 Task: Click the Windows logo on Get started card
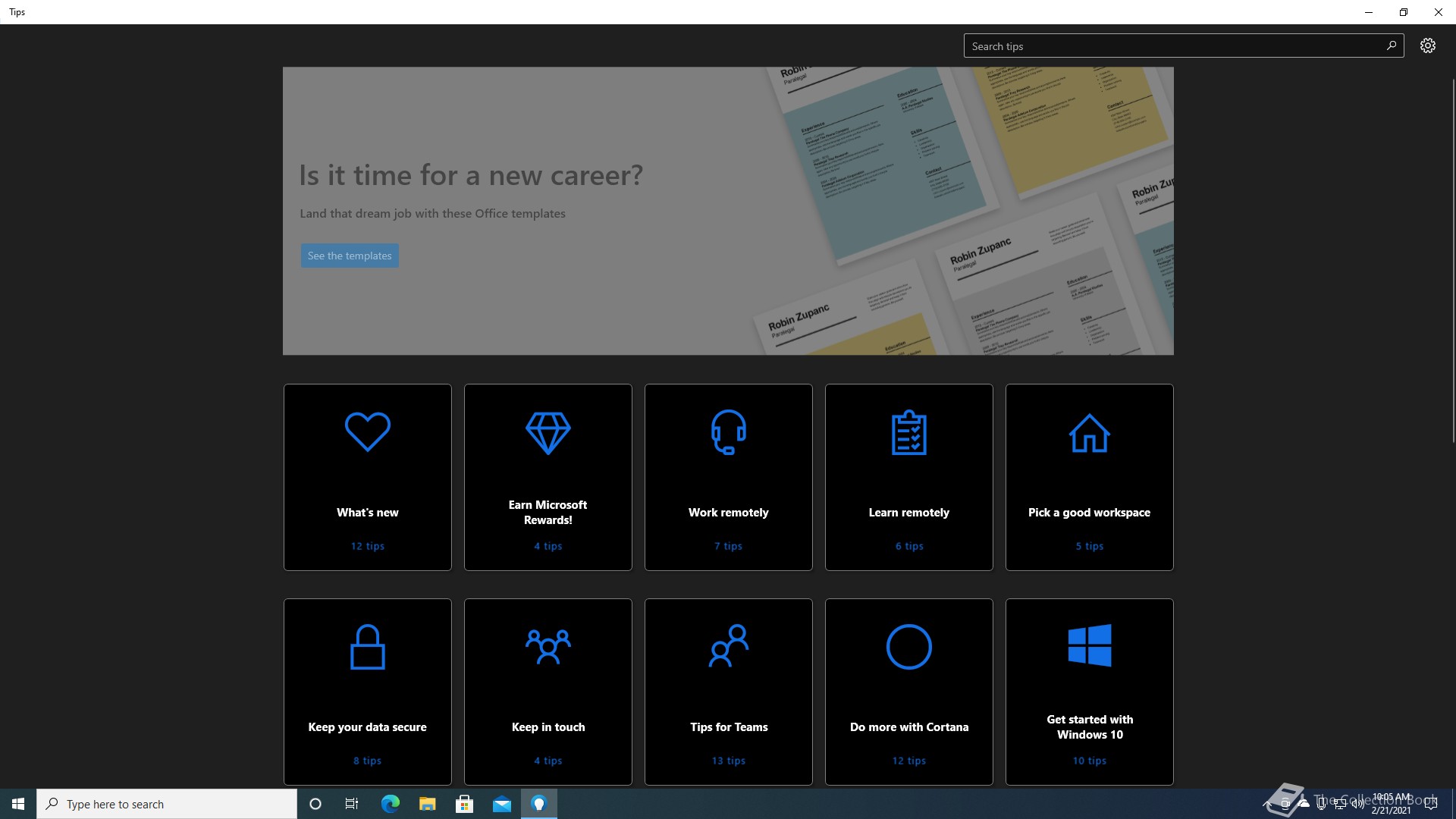1090,645
